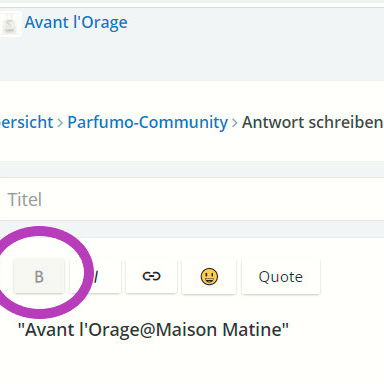Toggle bold formatting with the B button

[x=39, y=276]
